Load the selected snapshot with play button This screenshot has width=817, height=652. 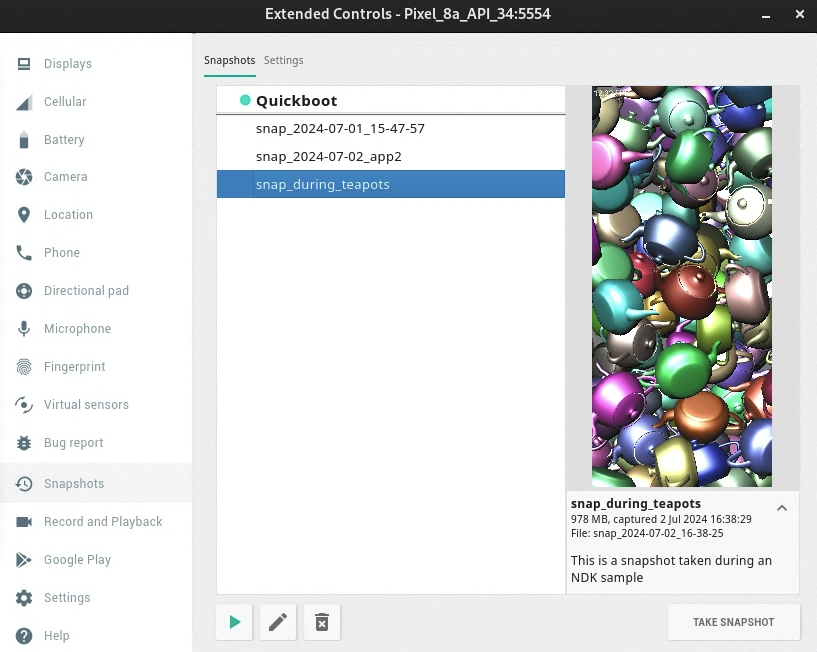tap(235, 622)
